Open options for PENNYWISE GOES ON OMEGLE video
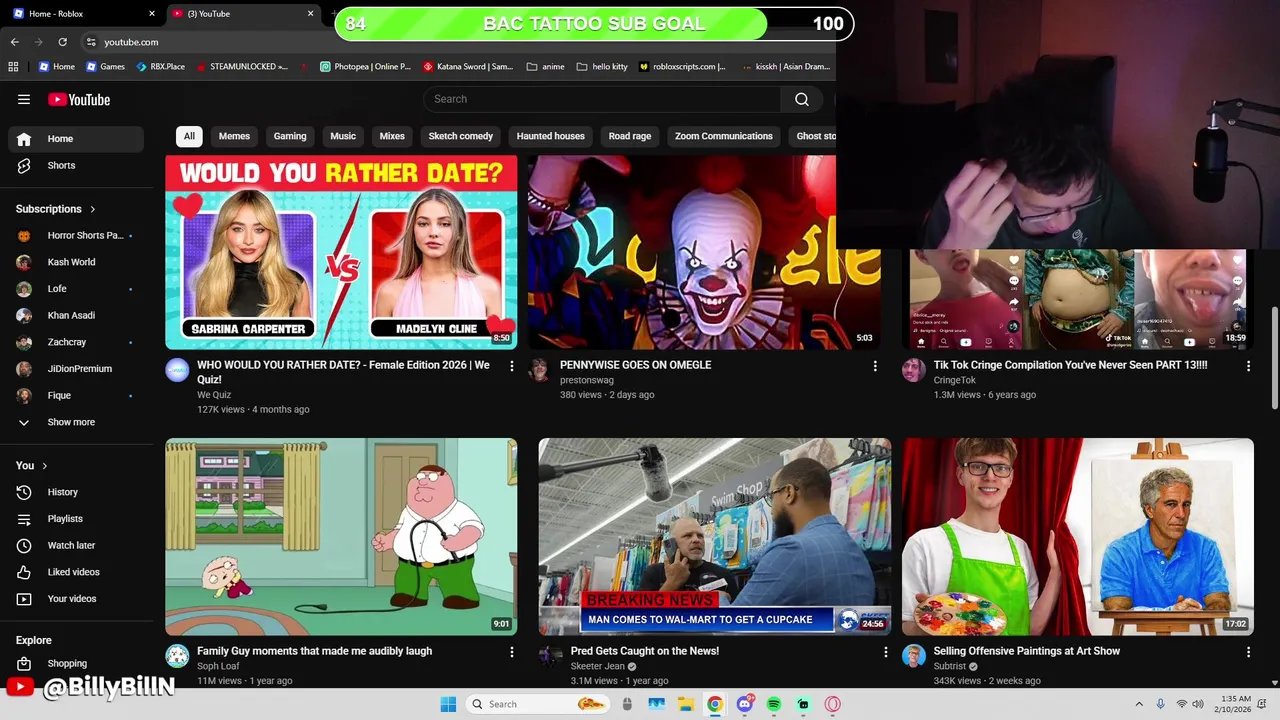1280x720 pixels. point(875,366)
